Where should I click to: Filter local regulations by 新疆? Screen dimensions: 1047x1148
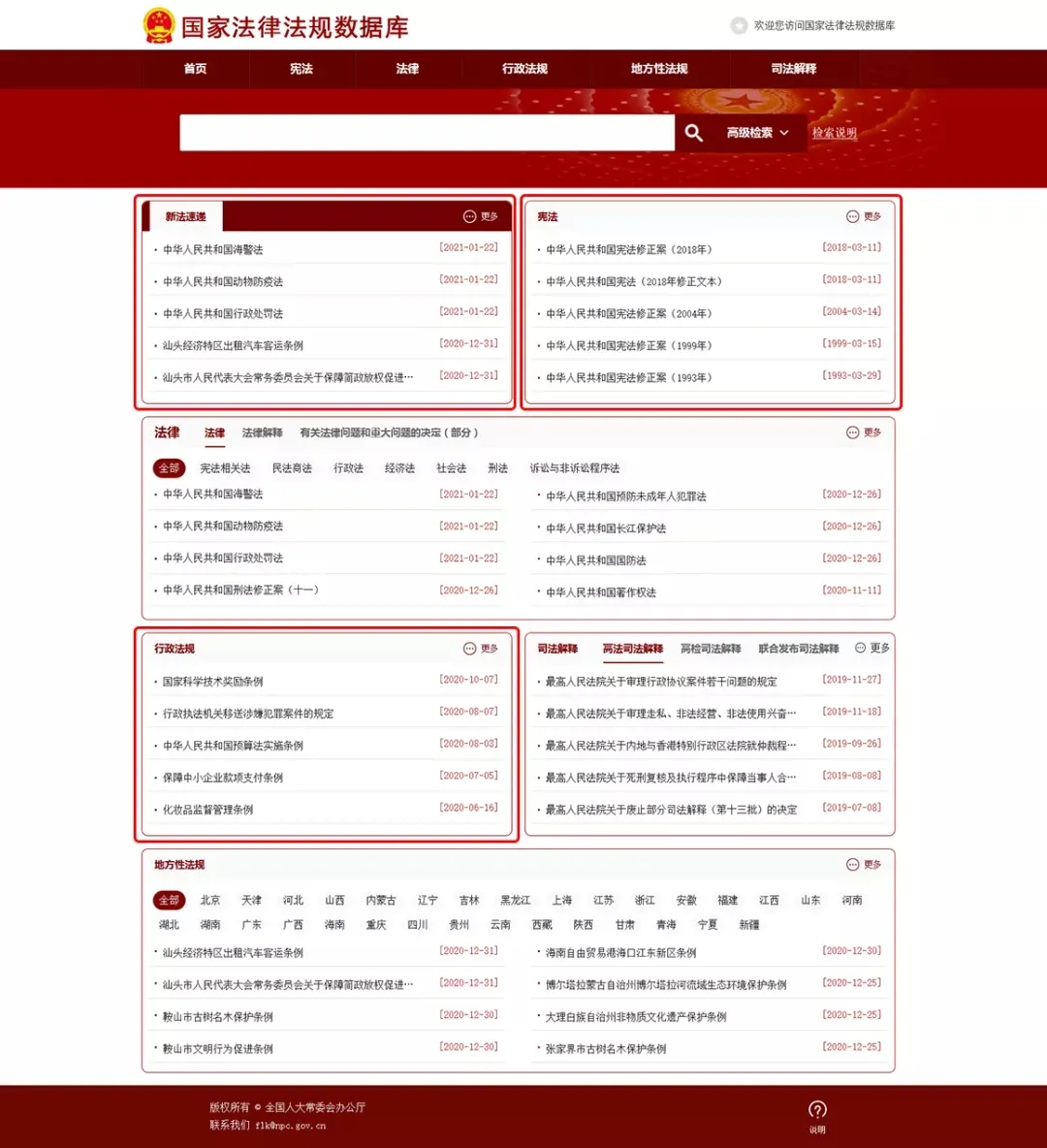click(x=749, y=925)
